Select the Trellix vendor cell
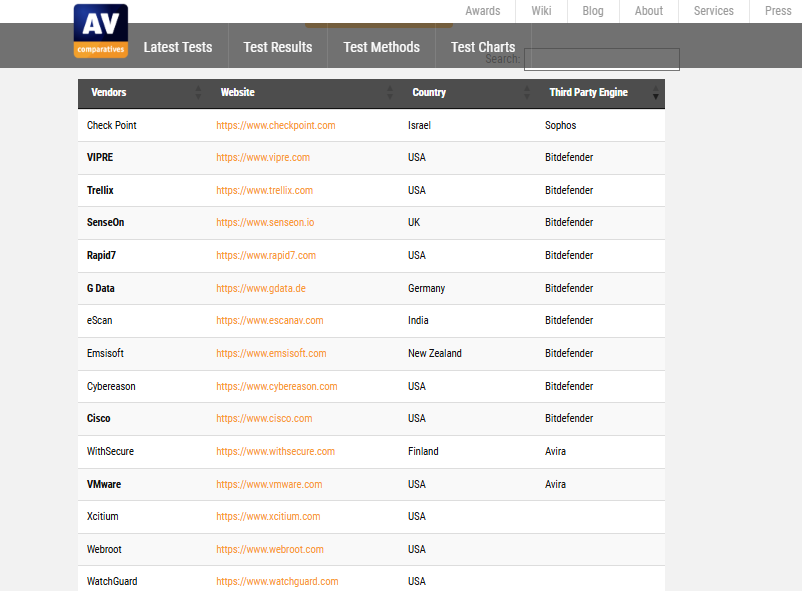Image resolution: width=802 pixels, height=591 pixels. pos(100,190)
